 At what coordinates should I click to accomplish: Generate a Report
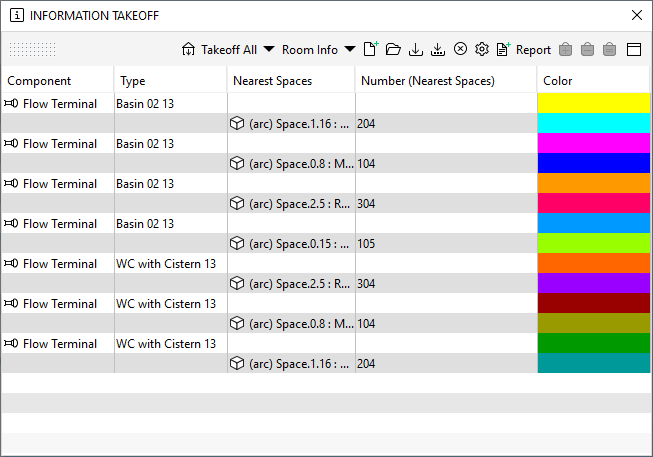(x=523, y=50)
